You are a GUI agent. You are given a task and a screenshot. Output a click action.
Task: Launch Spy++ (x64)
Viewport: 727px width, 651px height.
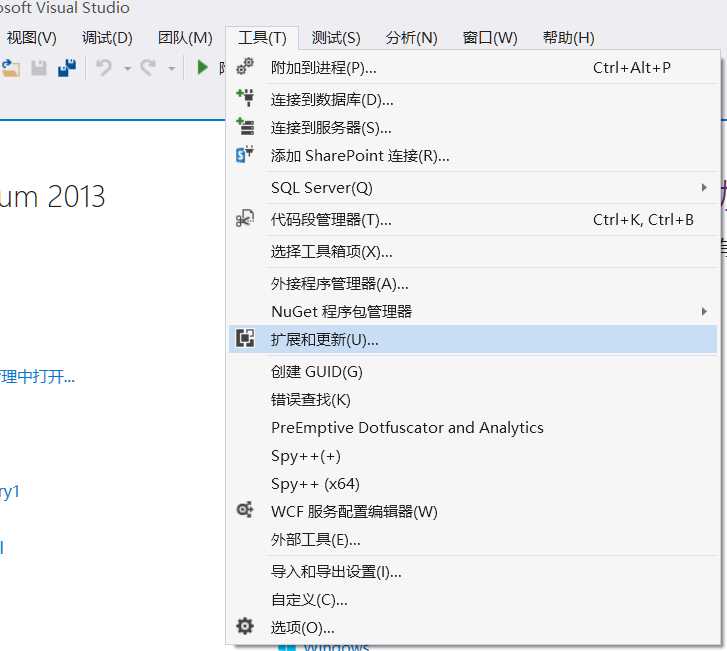(x=473, y=484)
